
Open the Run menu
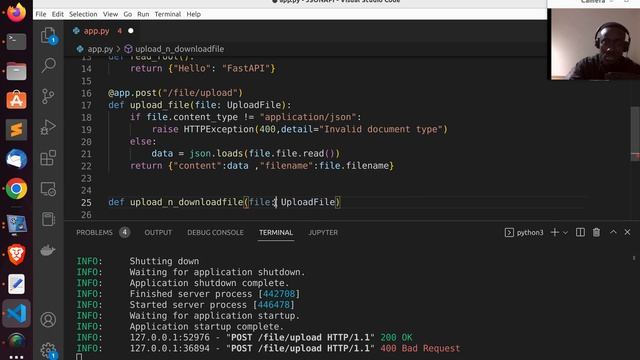point(143,14)
